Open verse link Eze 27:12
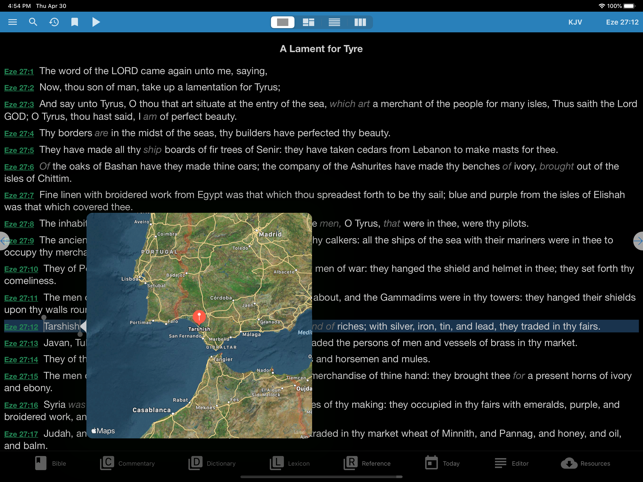 pos(21,327)
